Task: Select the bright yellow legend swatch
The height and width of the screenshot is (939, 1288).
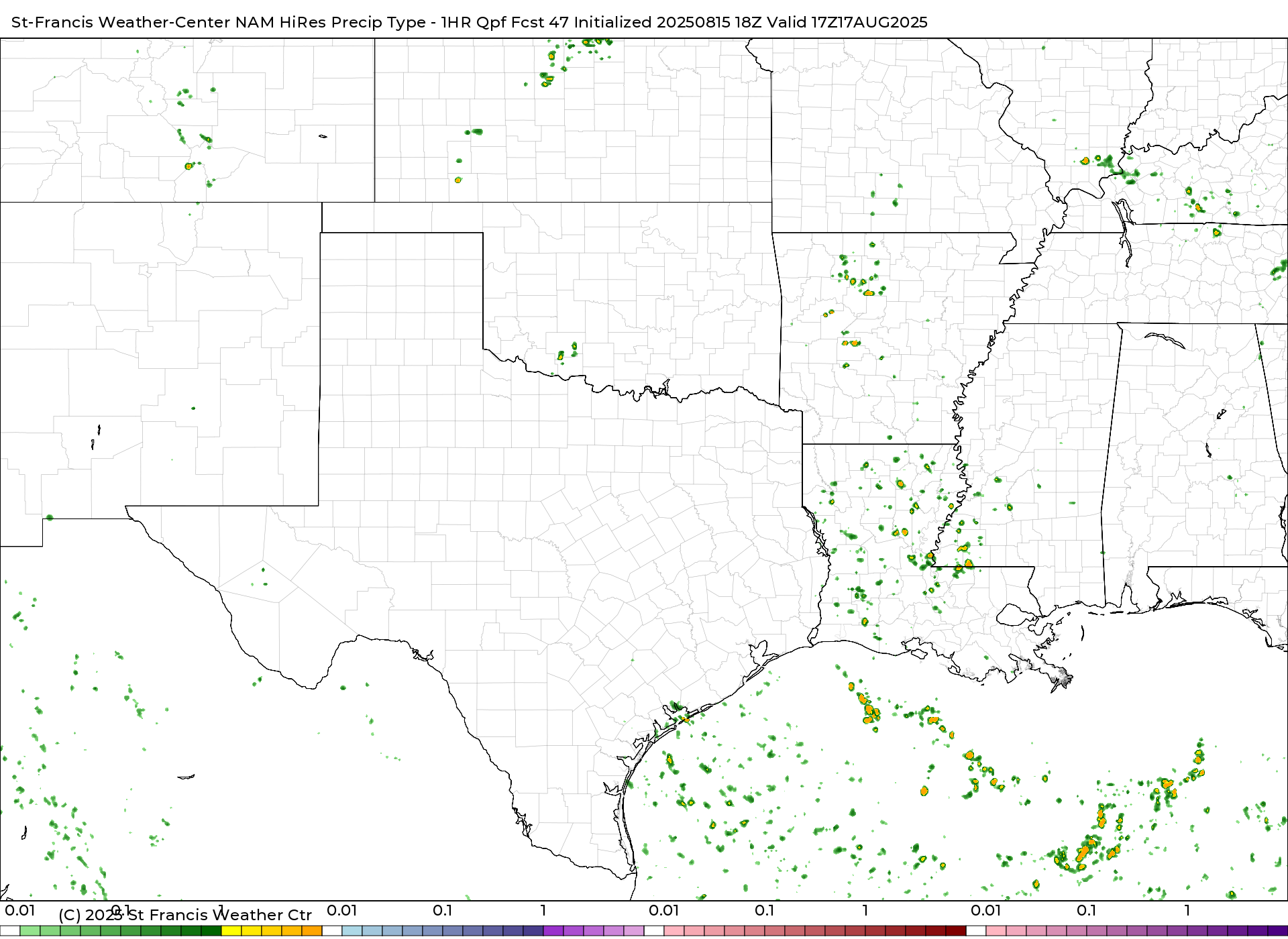Action: tap(231, 931)
